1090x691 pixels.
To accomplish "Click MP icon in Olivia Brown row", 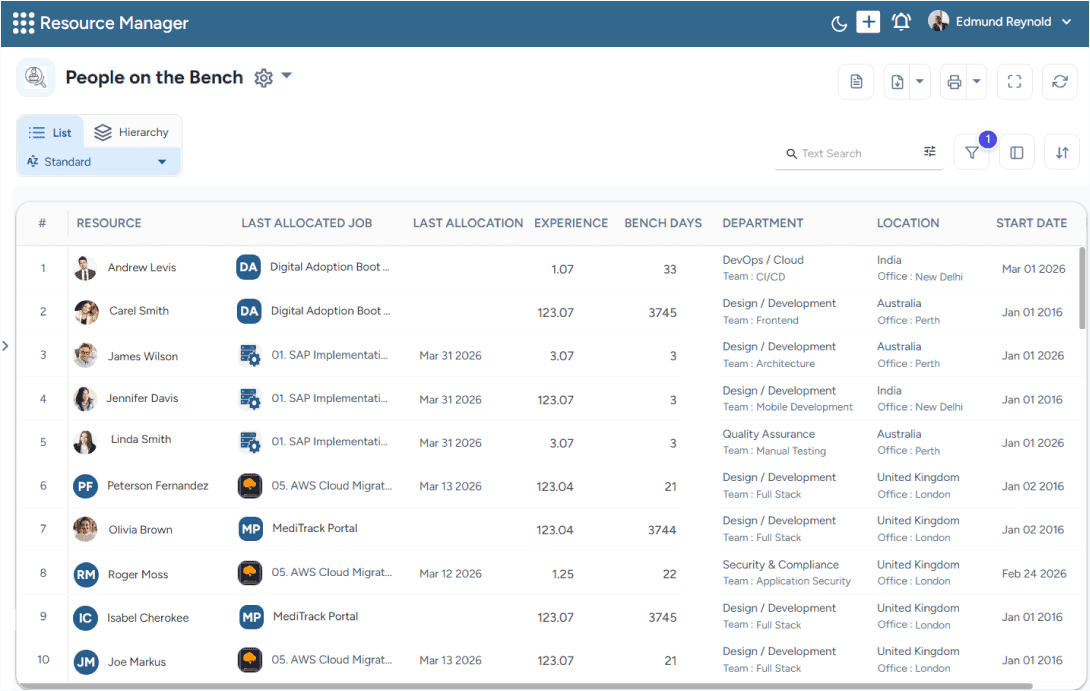I will tap(251, 529).
